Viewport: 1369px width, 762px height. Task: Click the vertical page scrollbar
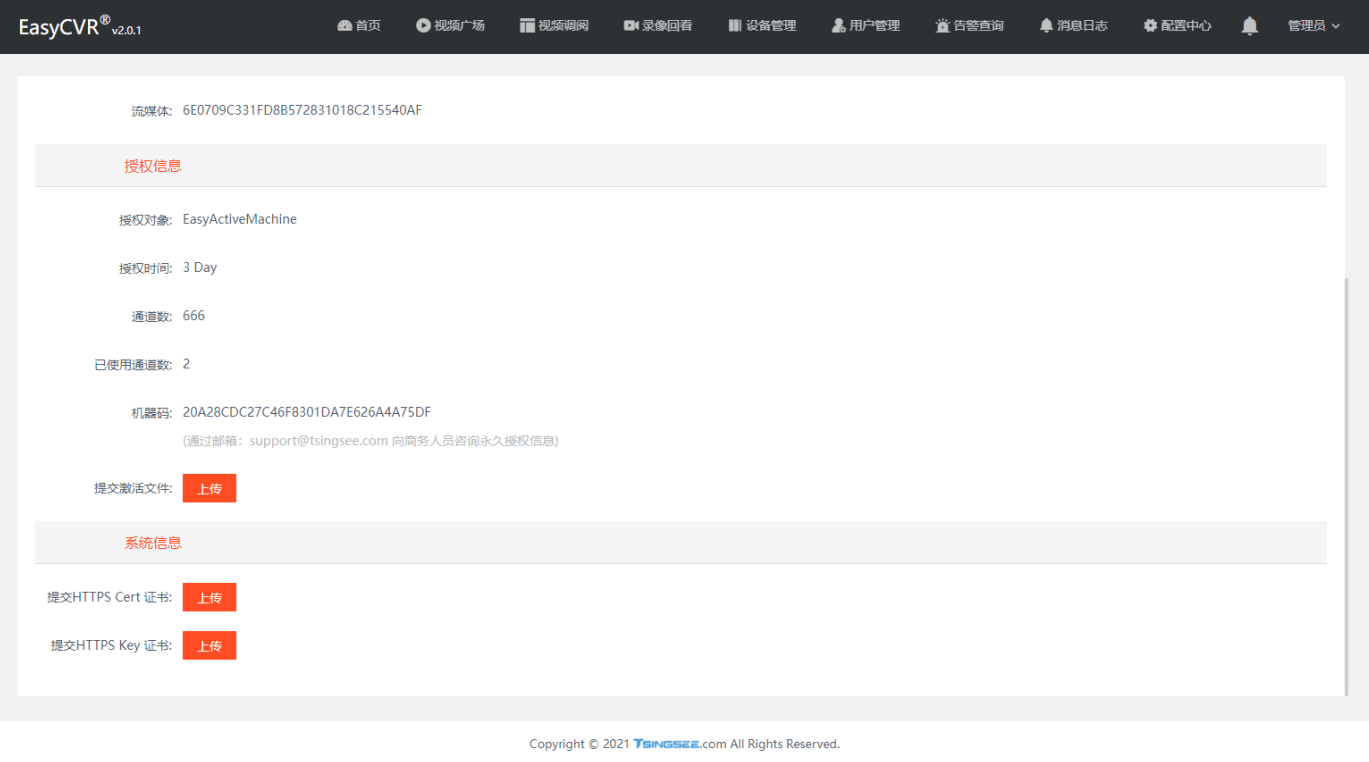(1346, 480)
